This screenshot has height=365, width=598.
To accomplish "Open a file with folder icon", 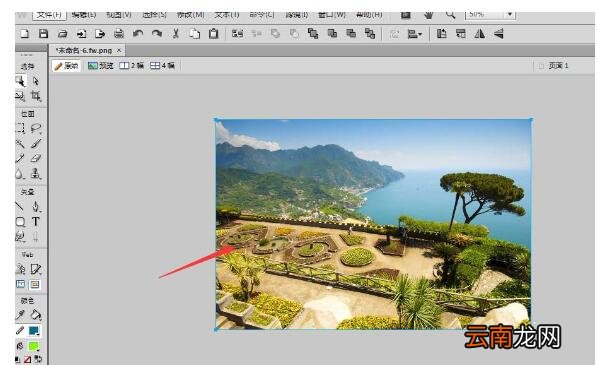I will (x=63, y=34).
